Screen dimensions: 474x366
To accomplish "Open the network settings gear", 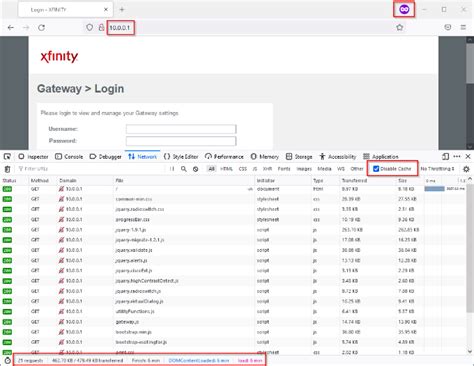I will (466, 169).
